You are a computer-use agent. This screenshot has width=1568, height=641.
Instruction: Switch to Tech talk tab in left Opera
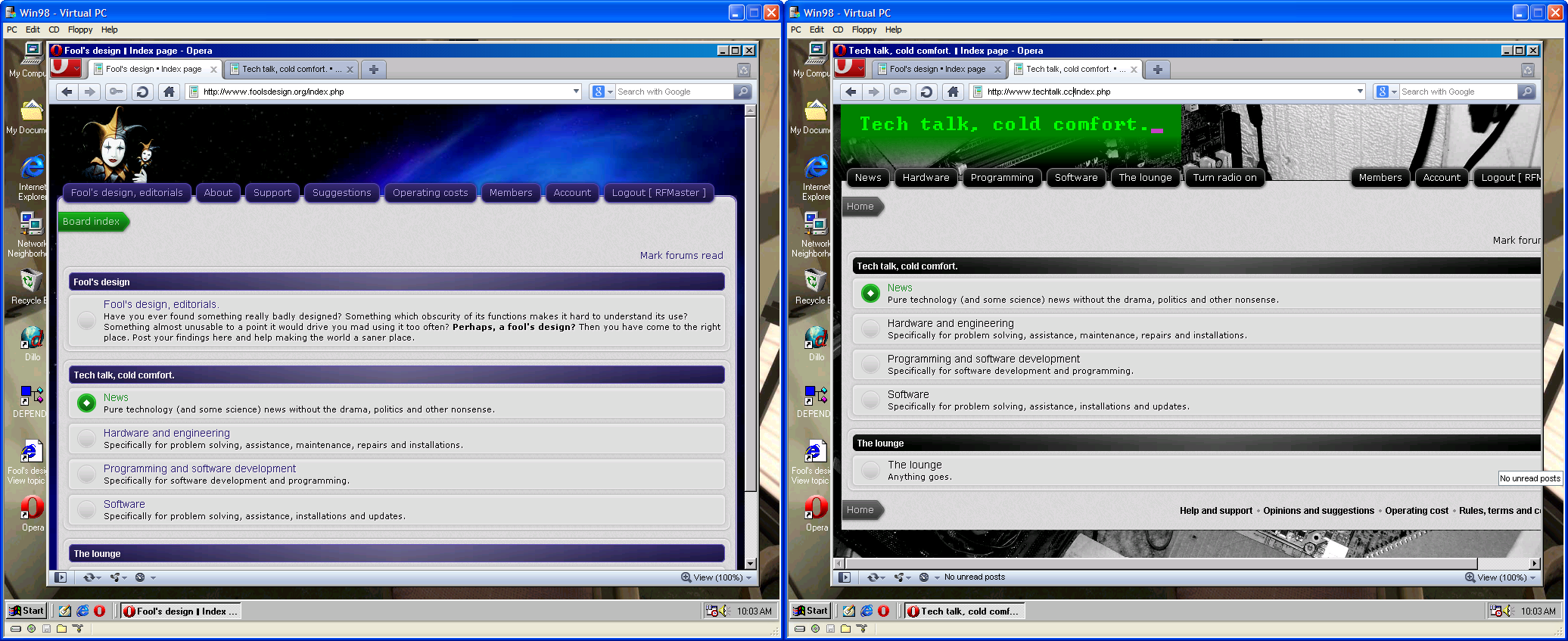tap(291, 70)
